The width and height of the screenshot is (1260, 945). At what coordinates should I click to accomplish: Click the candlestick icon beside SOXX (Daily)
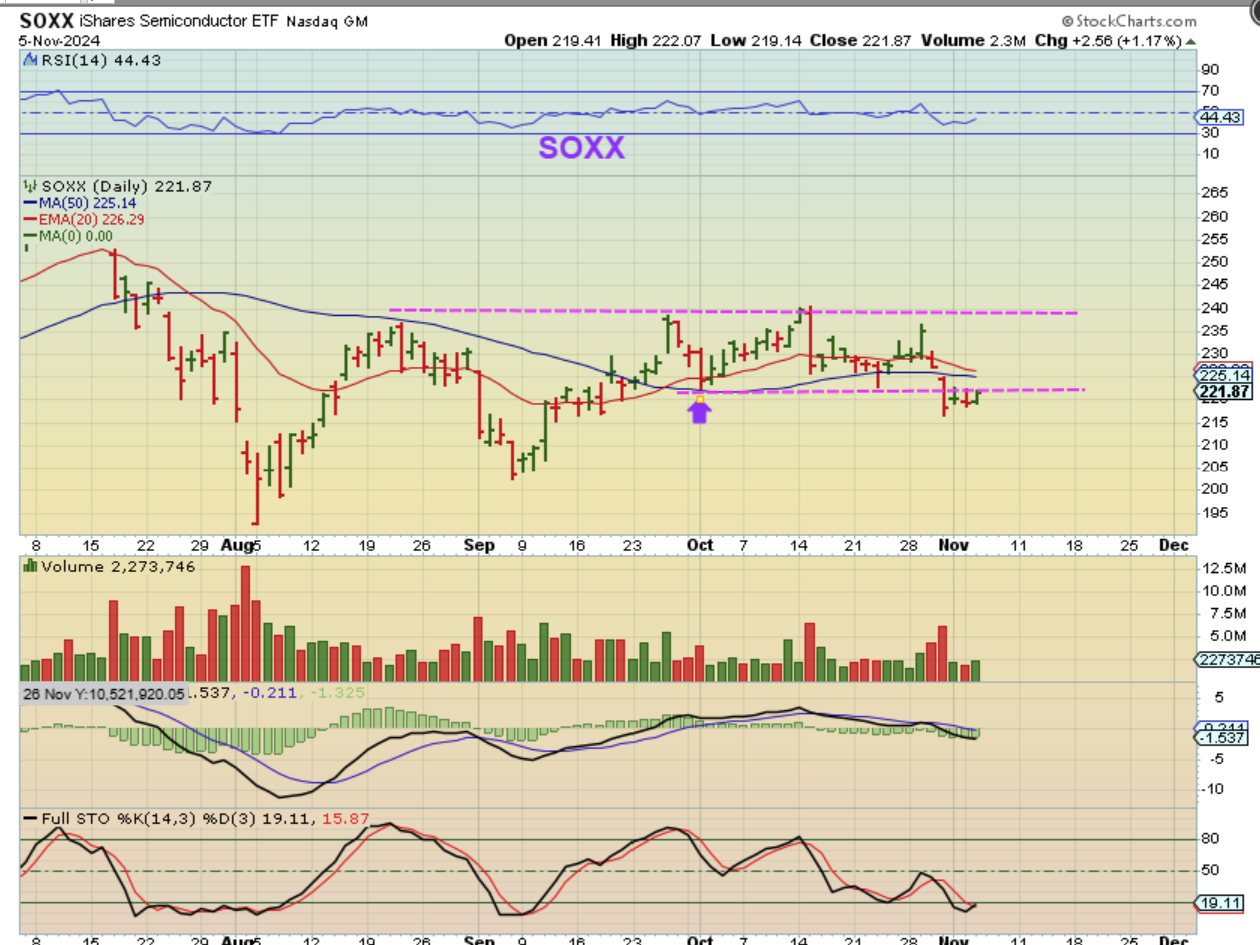pyautogui.click(x=29, y=186)
